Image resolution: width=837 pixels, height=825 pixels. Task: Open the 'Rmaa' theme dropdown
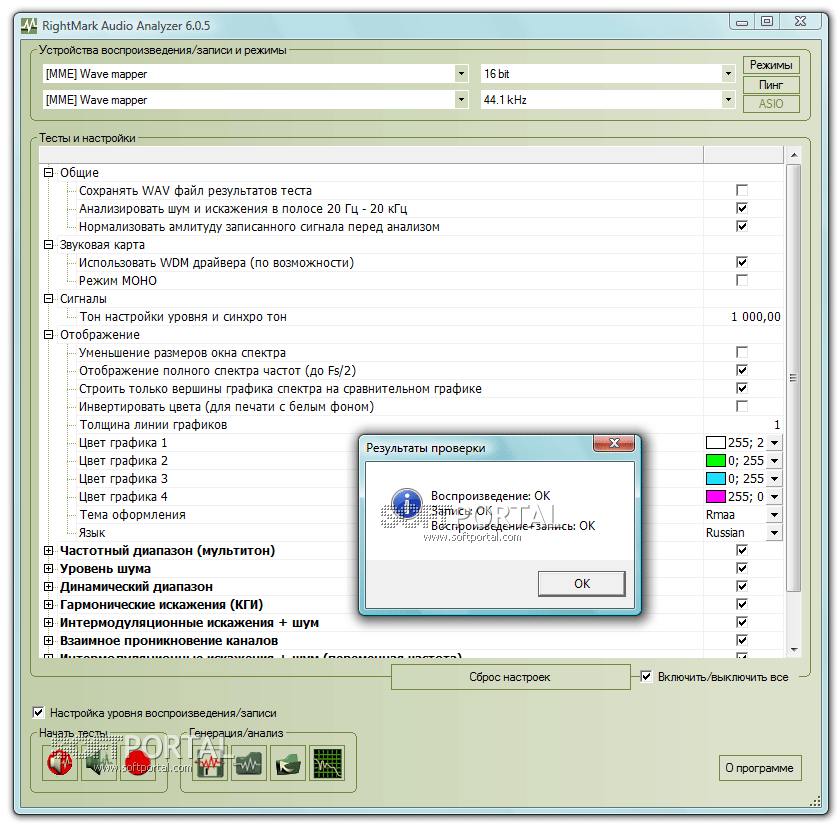(x=775, y=514)
